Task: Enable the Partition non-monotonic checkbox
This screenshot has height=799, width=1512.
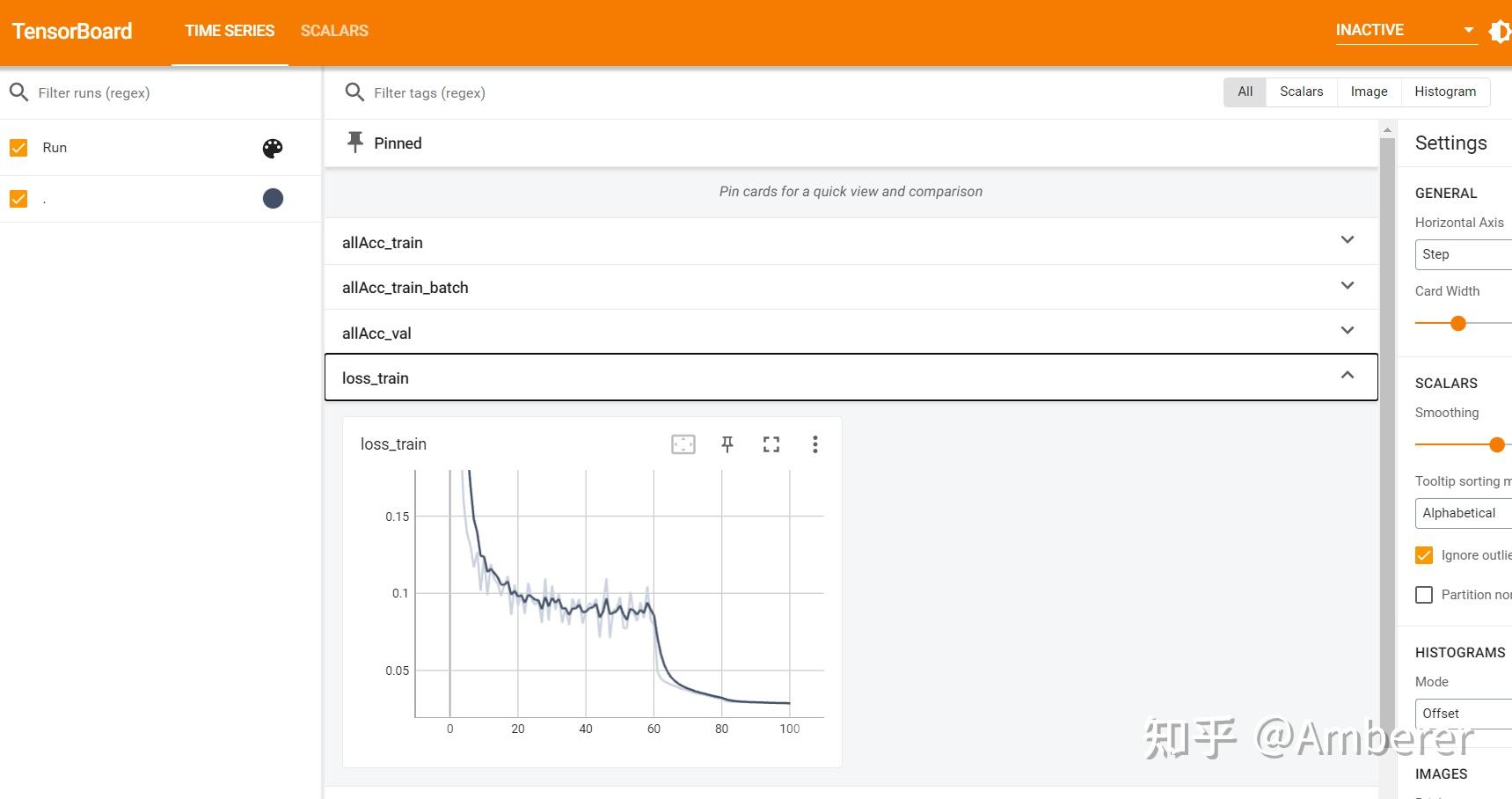Action: [x=1424, y=595]
